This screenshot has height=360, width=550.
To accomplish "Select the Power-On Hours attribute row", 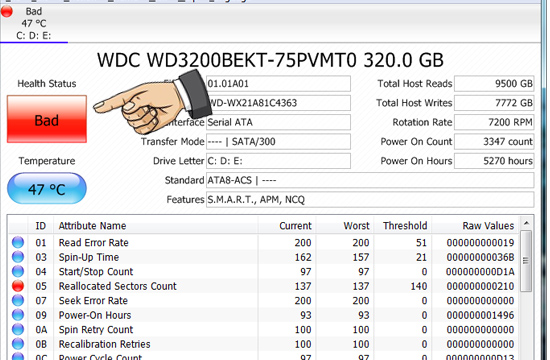I will 264,315.
